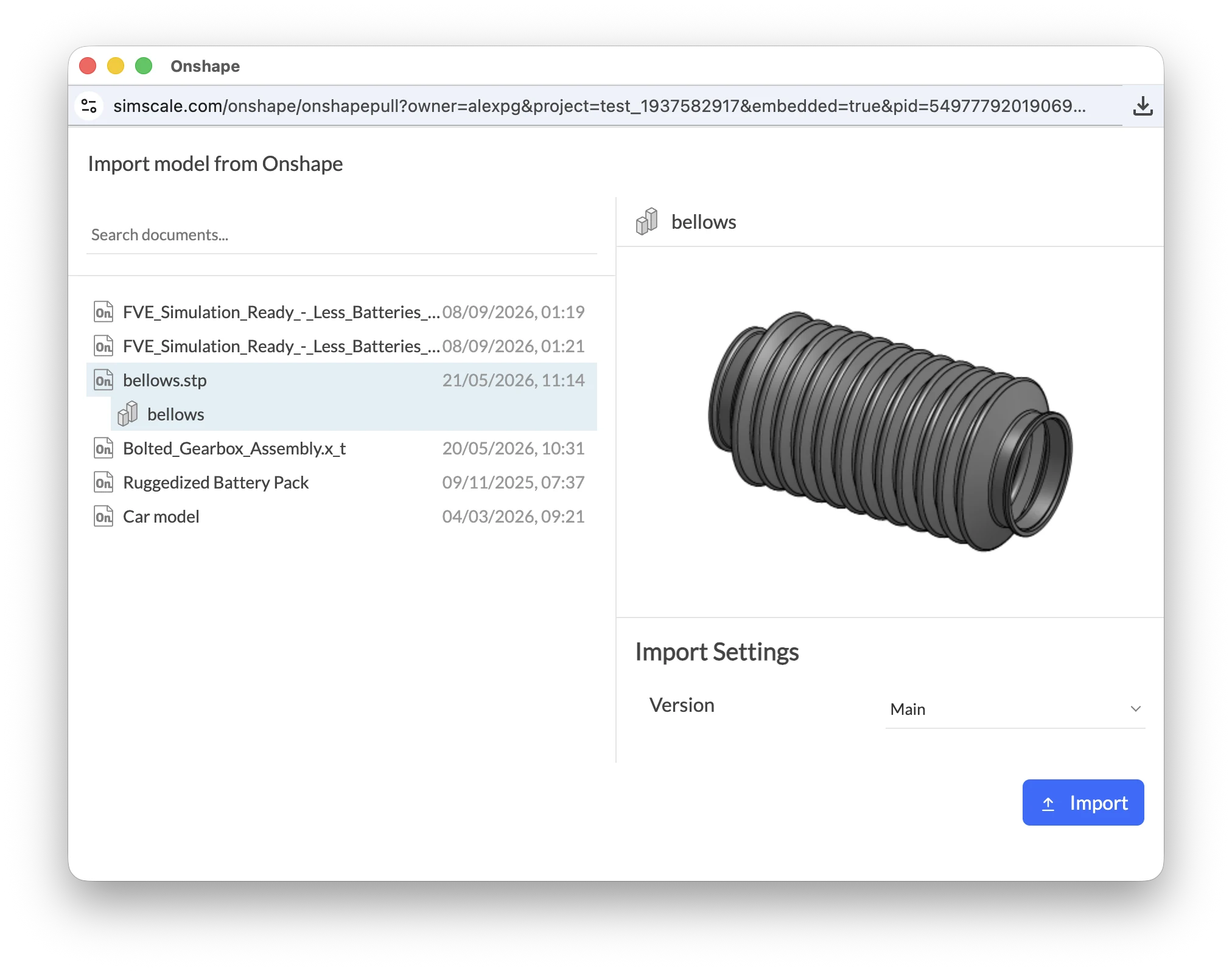1232x971 pixels.
Task: Select the Car model document
Action: point(341,517)
